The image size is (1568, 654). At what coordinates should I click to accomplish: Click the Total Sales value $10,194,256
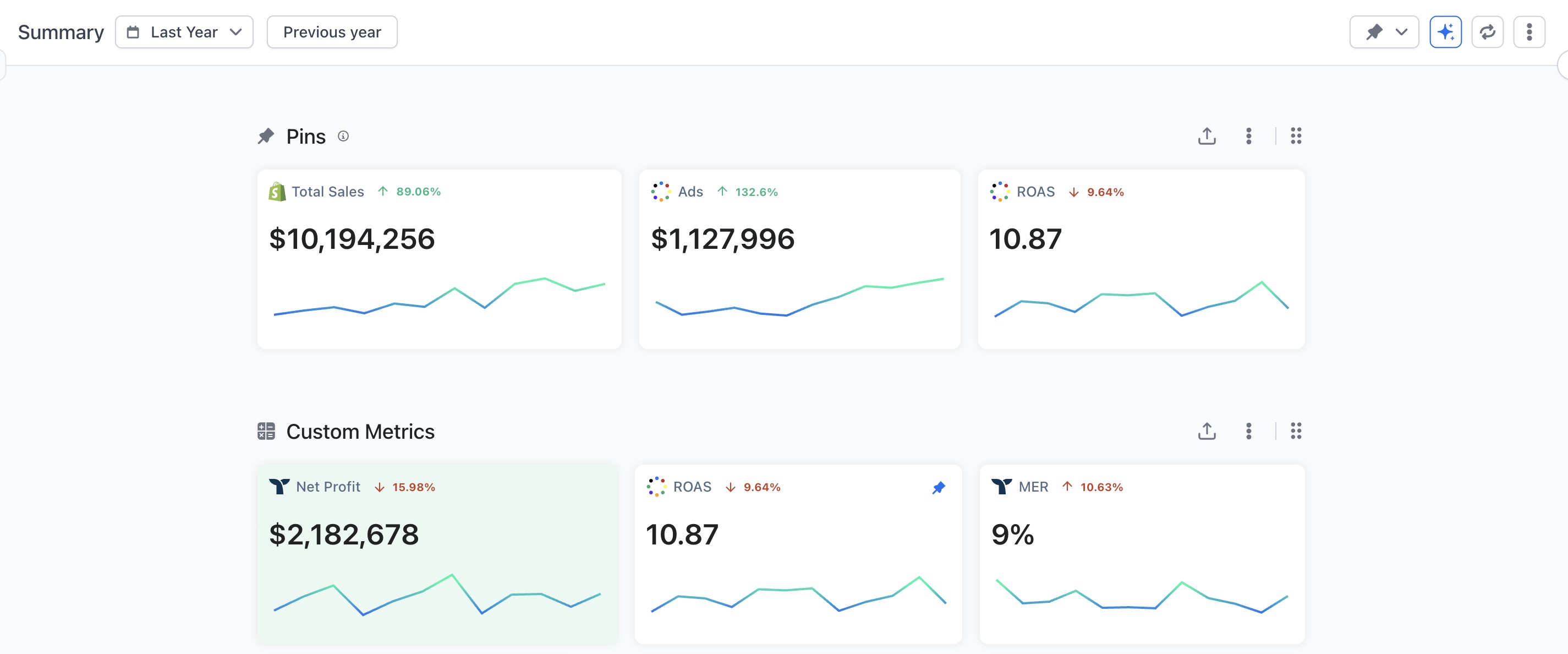352,239
